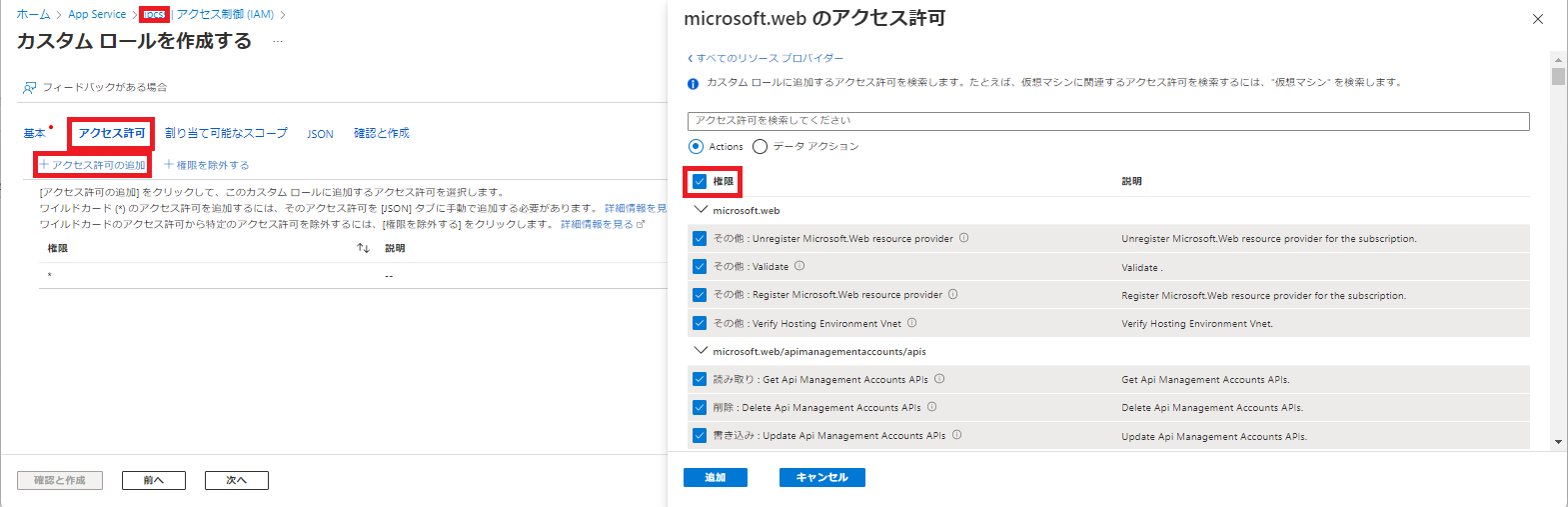The image size is (1568, 507).
Task: Click description 'Verify Hosting Environment Vnet.'
Action: point(1197,323)
